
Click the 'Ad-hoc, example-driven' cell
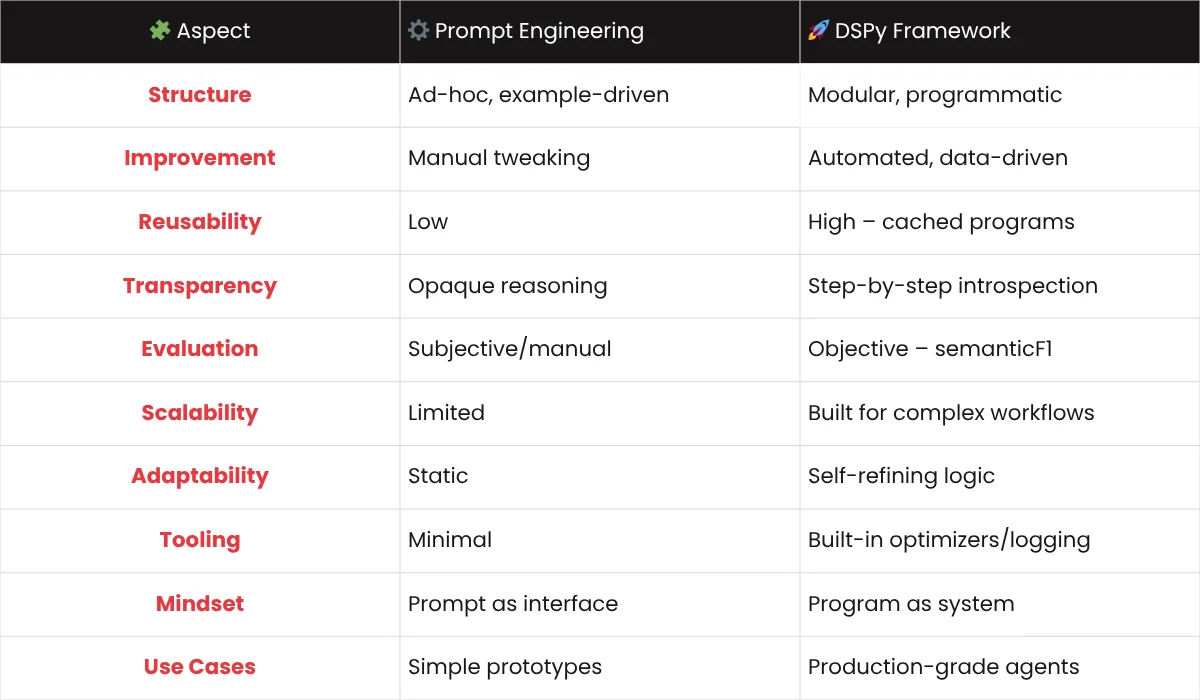pyautogui.click(x=538, y=95)
